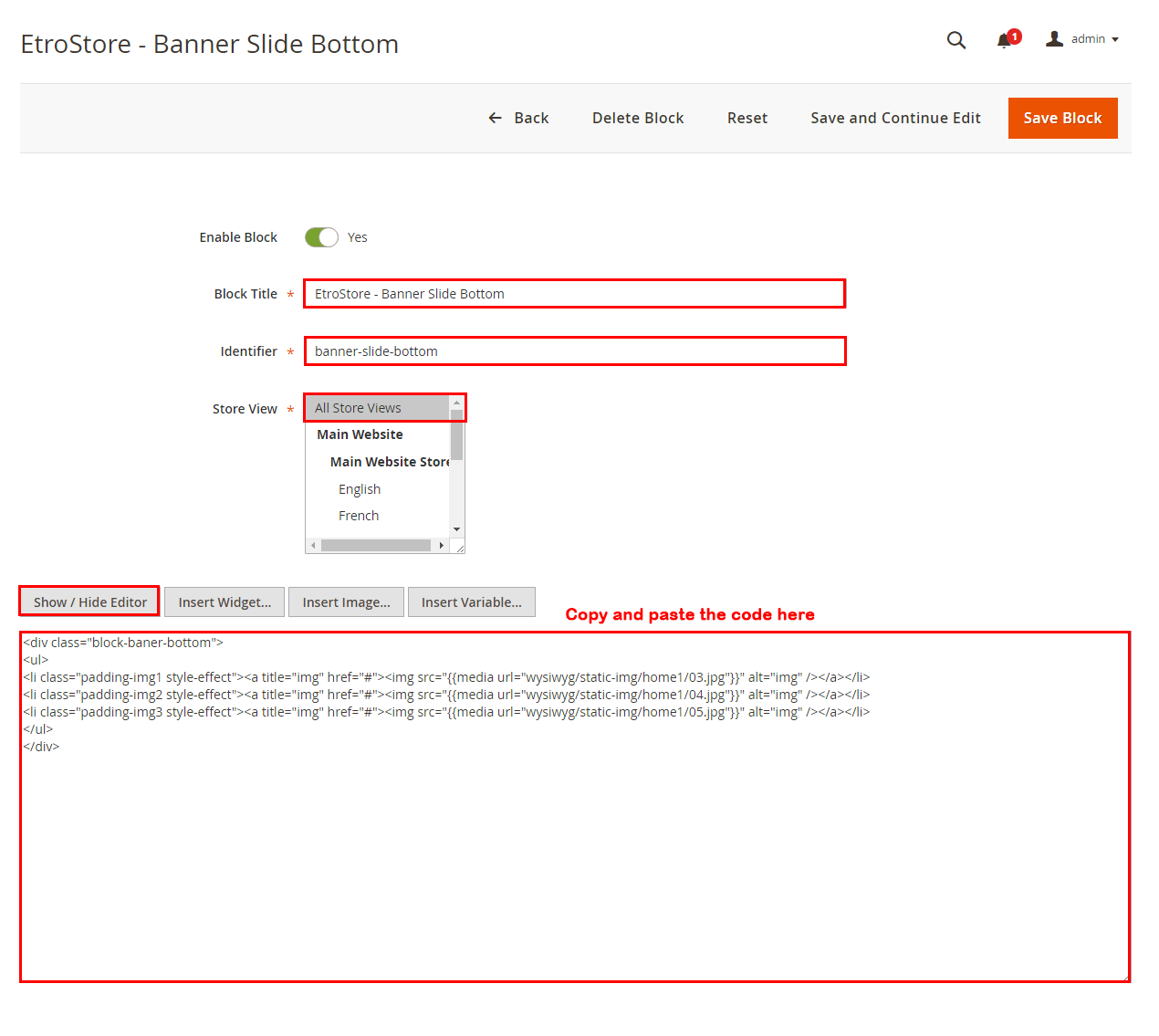Expand the admin account dropdown arrow

pos(1115,40)
